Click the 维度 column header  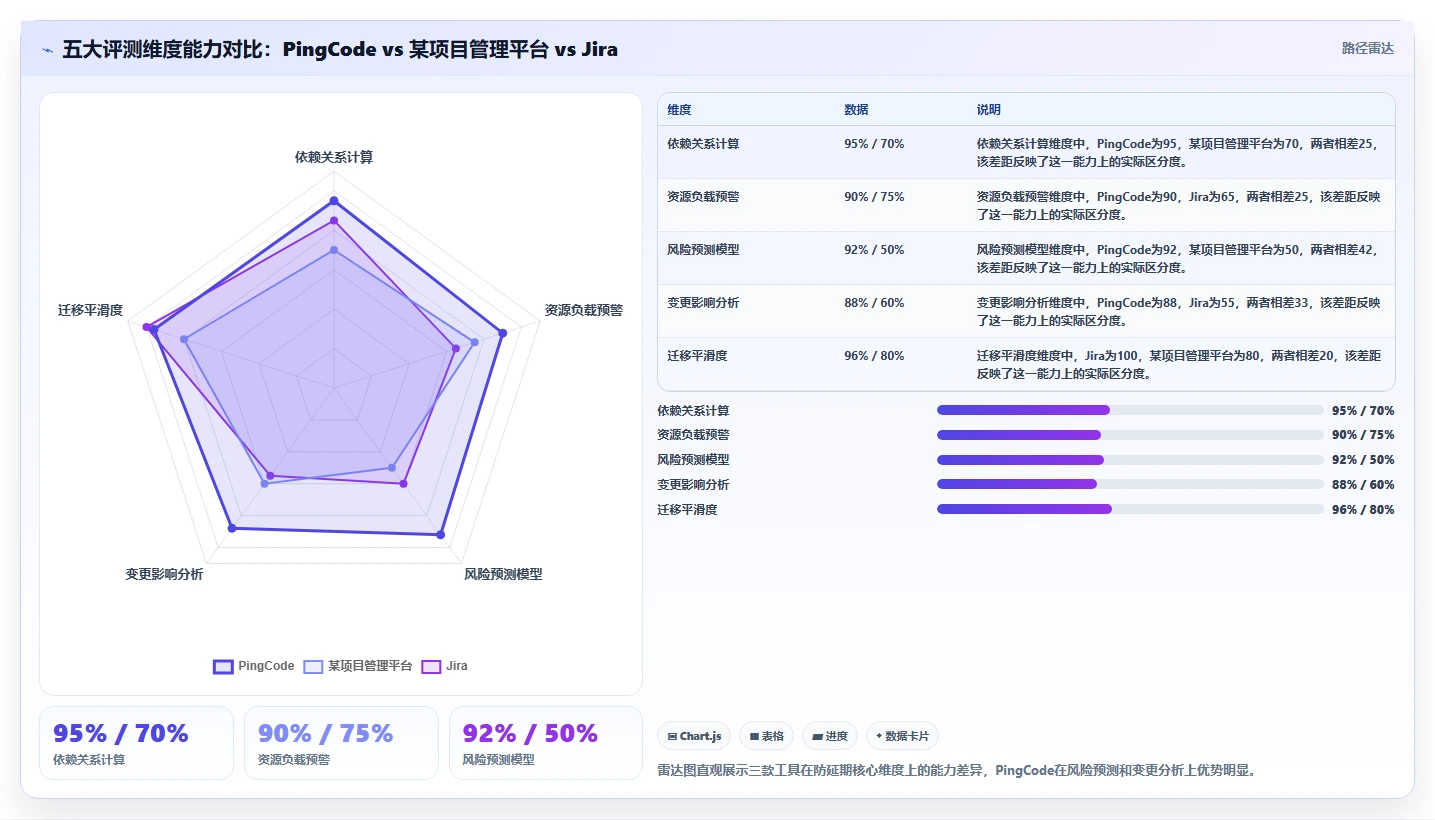(679, 110)
